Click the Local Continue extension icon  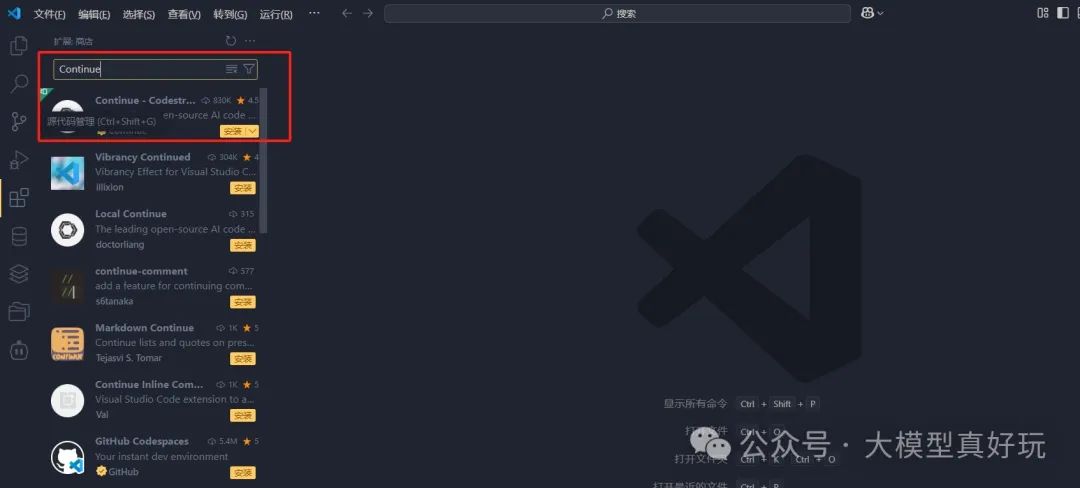click(x=68, y=230)
